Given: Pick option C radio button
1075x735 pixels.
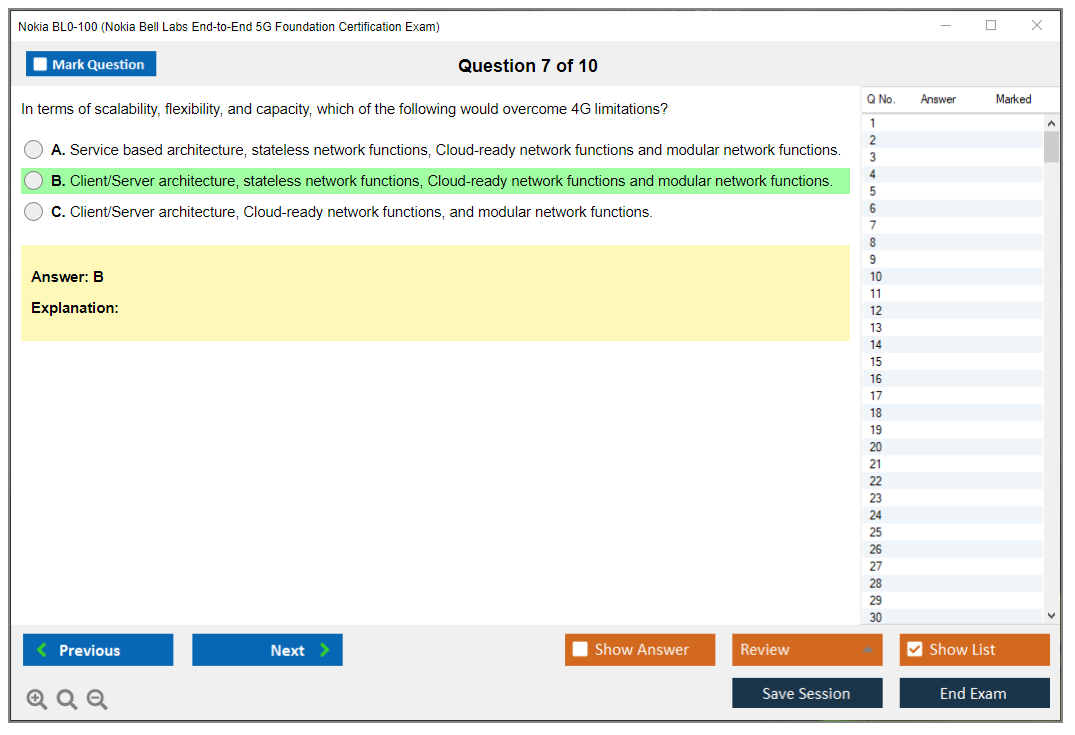Looking at the screenshot, I should click(34, 212).
